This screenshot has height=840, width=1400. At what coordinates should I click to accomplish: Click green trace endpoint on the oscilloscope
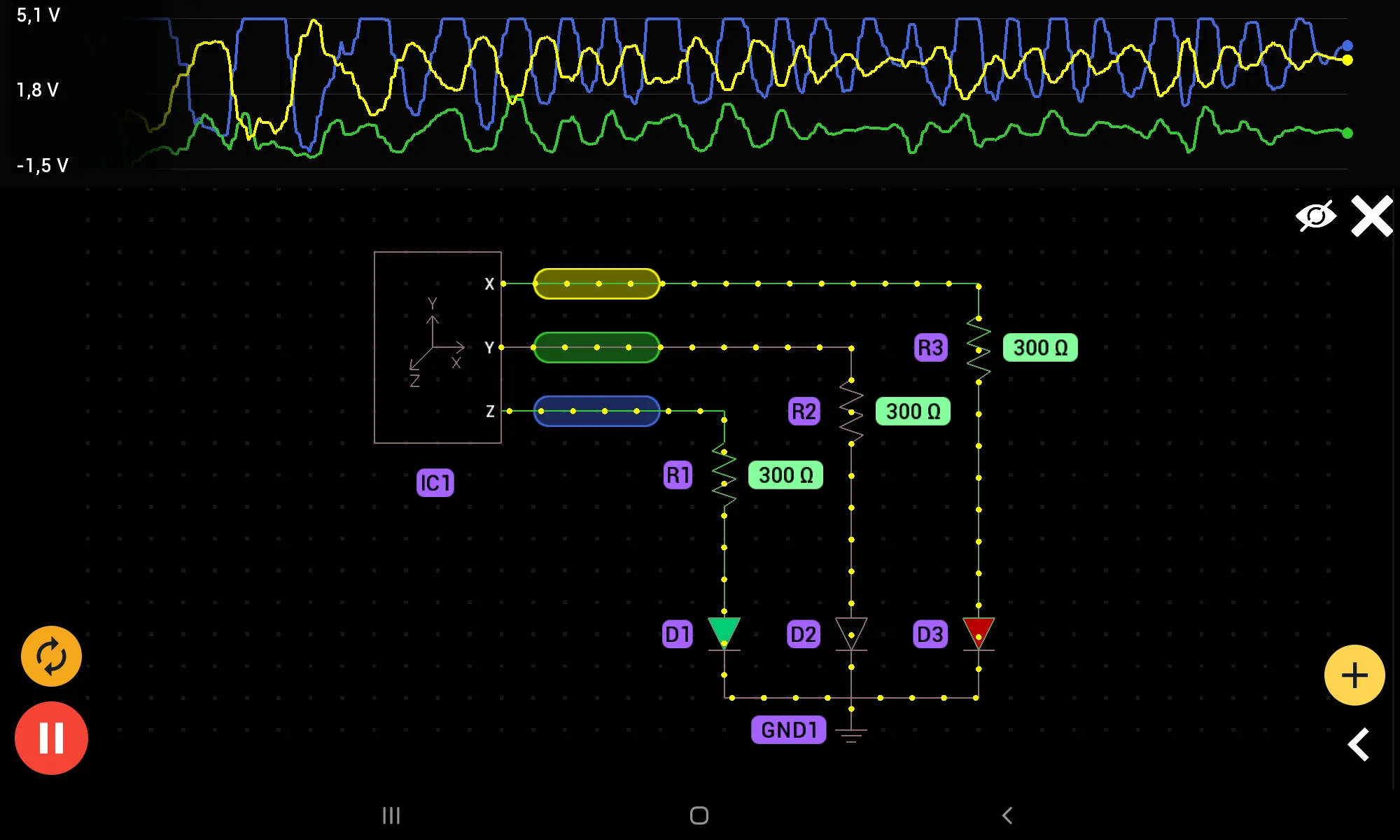tap(1347, 133)
